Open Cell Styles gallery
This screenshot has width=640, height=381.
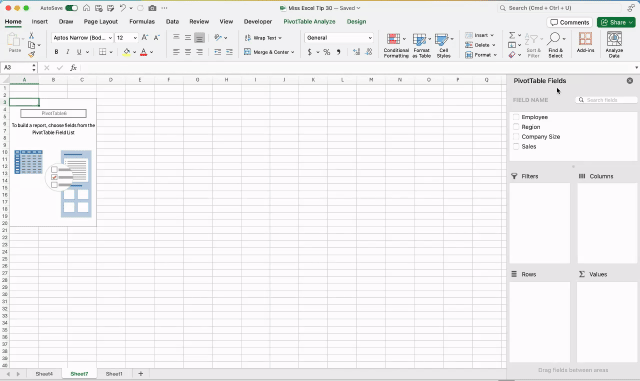444,46
